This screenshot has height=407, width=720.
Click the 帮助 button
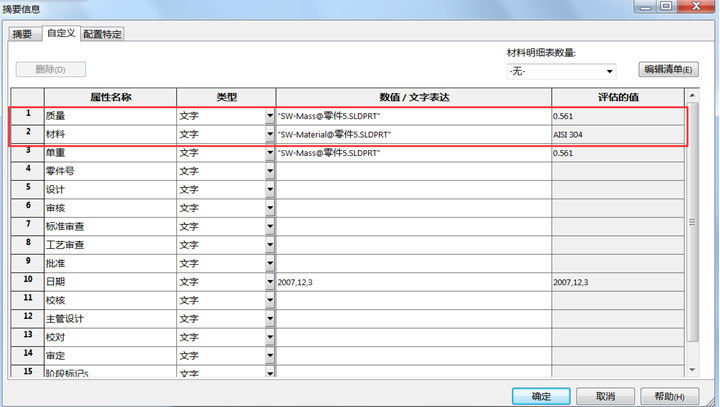[669, 396]
